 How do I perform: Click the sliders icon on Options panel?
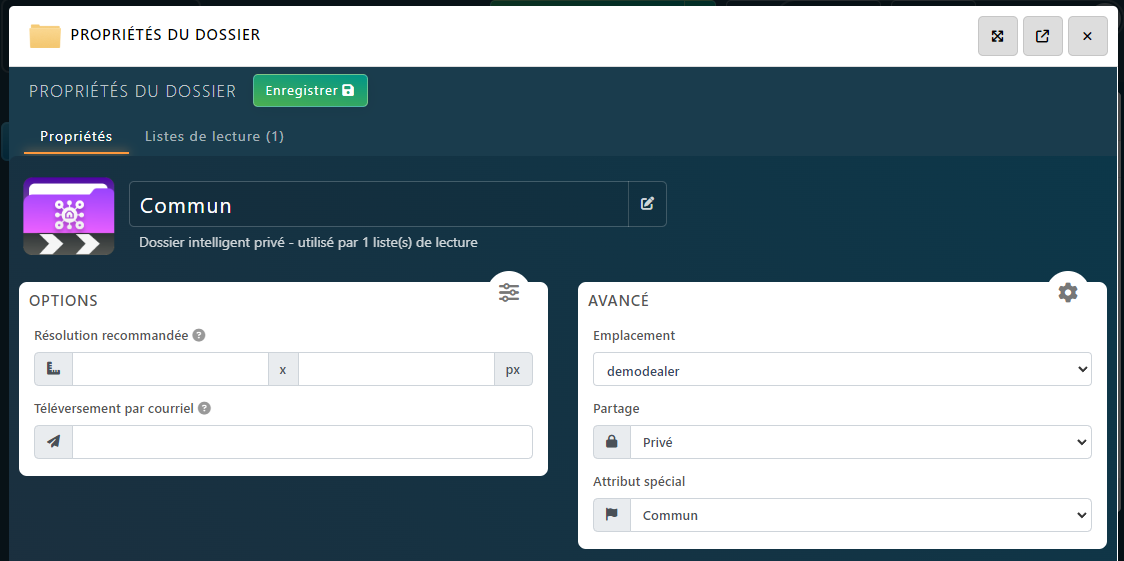pyautogui.click(x=509, y=292)
